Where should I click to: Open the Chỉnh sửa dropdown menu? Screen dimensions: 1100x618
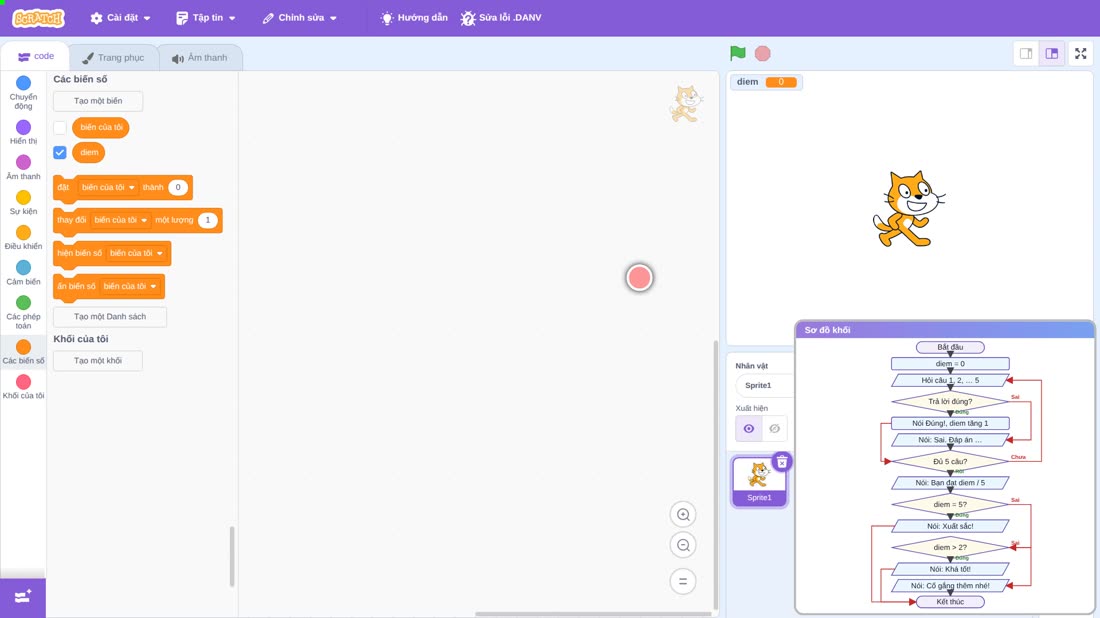pyautogui.click(x=300, y=18)
